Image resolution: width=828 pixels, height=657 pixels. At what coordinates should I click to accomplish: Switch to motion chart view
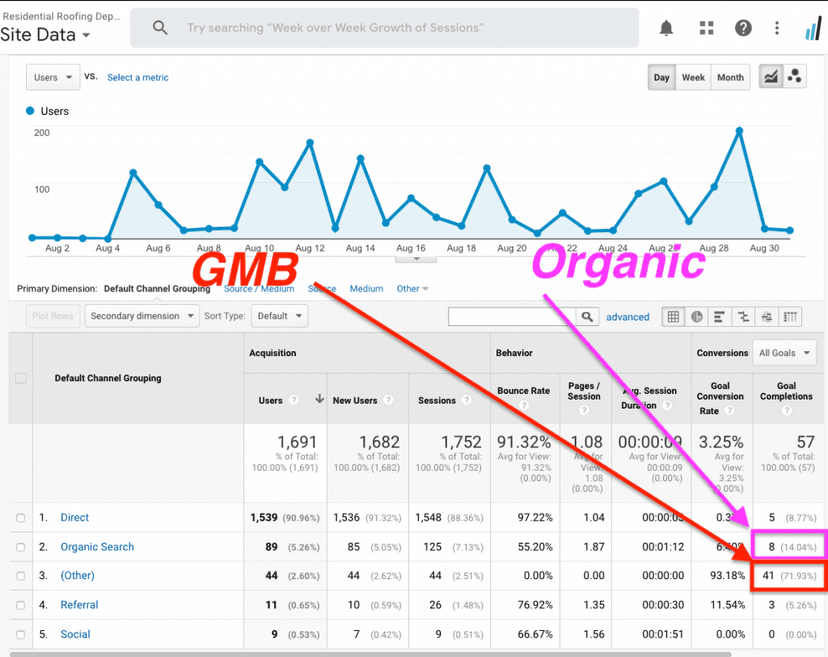[x=795, y=77]
